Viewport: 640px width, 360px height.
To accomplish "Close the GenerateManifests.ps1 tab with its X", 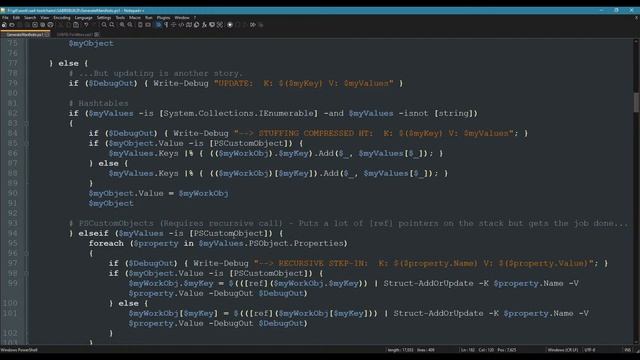I will click(x=47, y=35).
